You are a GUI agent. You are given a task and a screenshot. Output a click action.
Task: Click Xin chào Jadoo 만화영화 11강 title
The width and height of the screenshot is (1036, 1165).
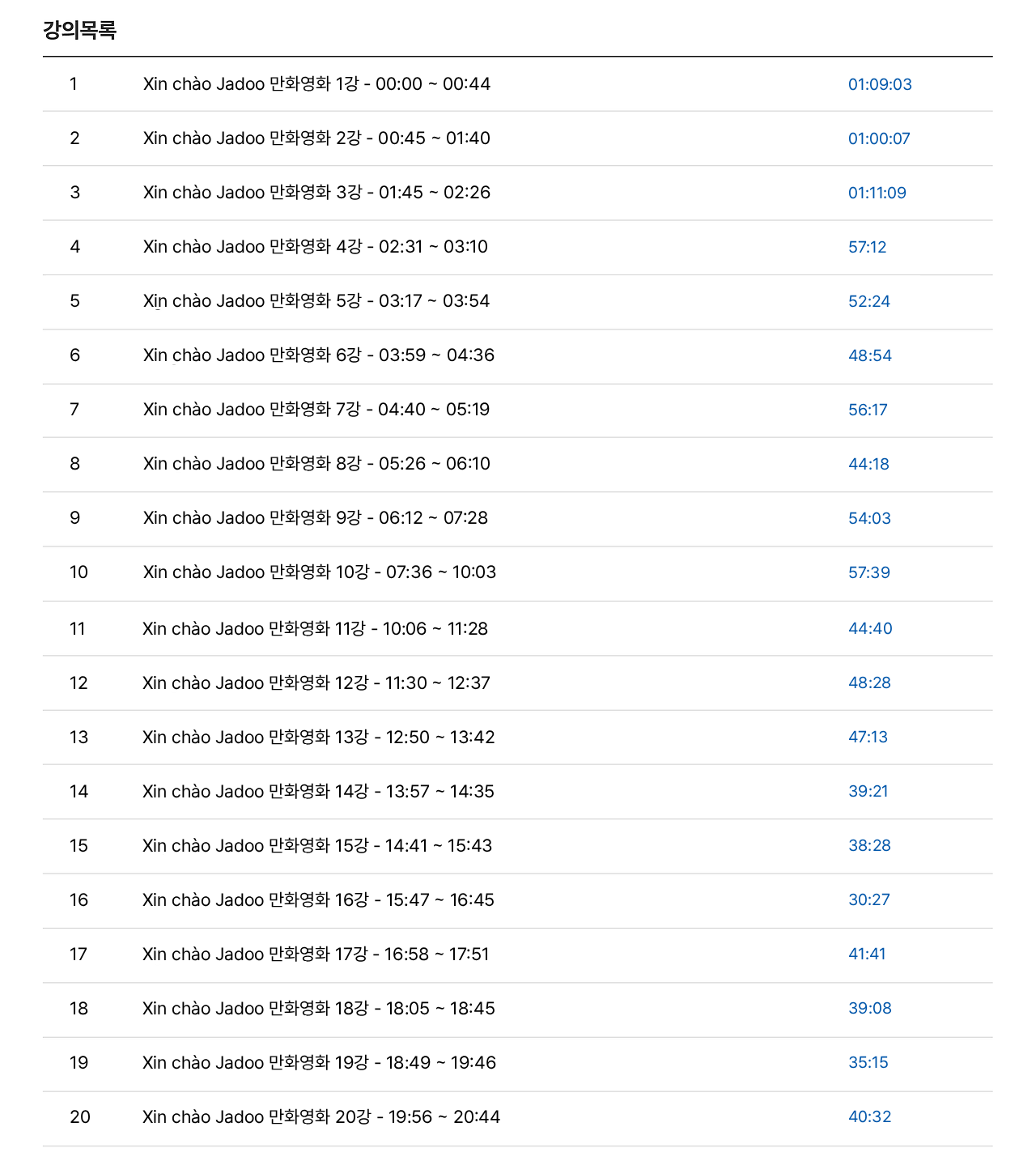[x=315, y=629]
